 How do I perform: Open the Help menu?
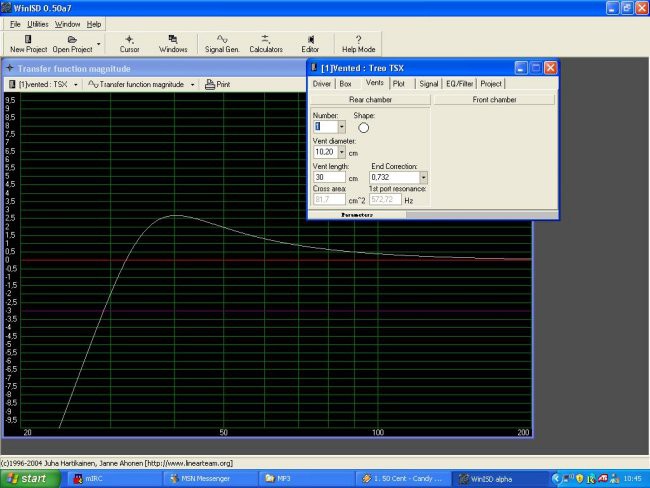point(94,24)
